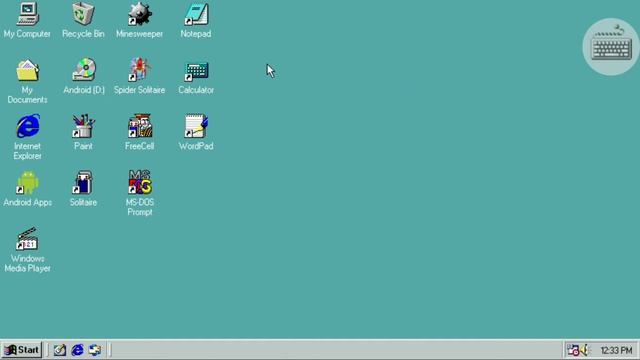640x360 pixels.
Task: Click the Task Scheduler tray icon
Action: pyautogui.click(x=573, y=350)
